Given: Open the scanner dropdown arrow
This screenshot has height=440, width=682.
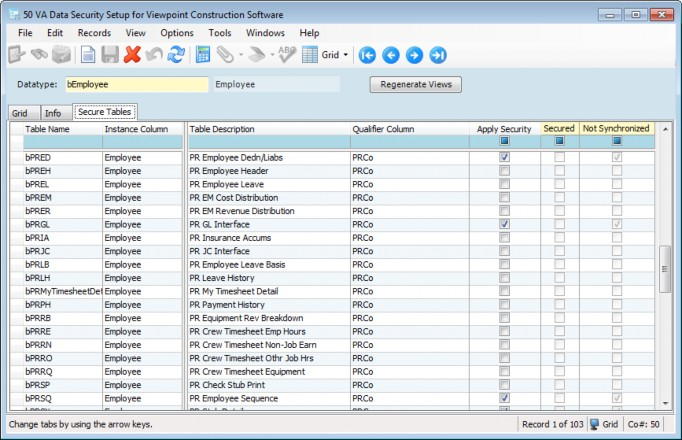Looking at the screenshot, I should pyautogui.click(x=272, y=55).
